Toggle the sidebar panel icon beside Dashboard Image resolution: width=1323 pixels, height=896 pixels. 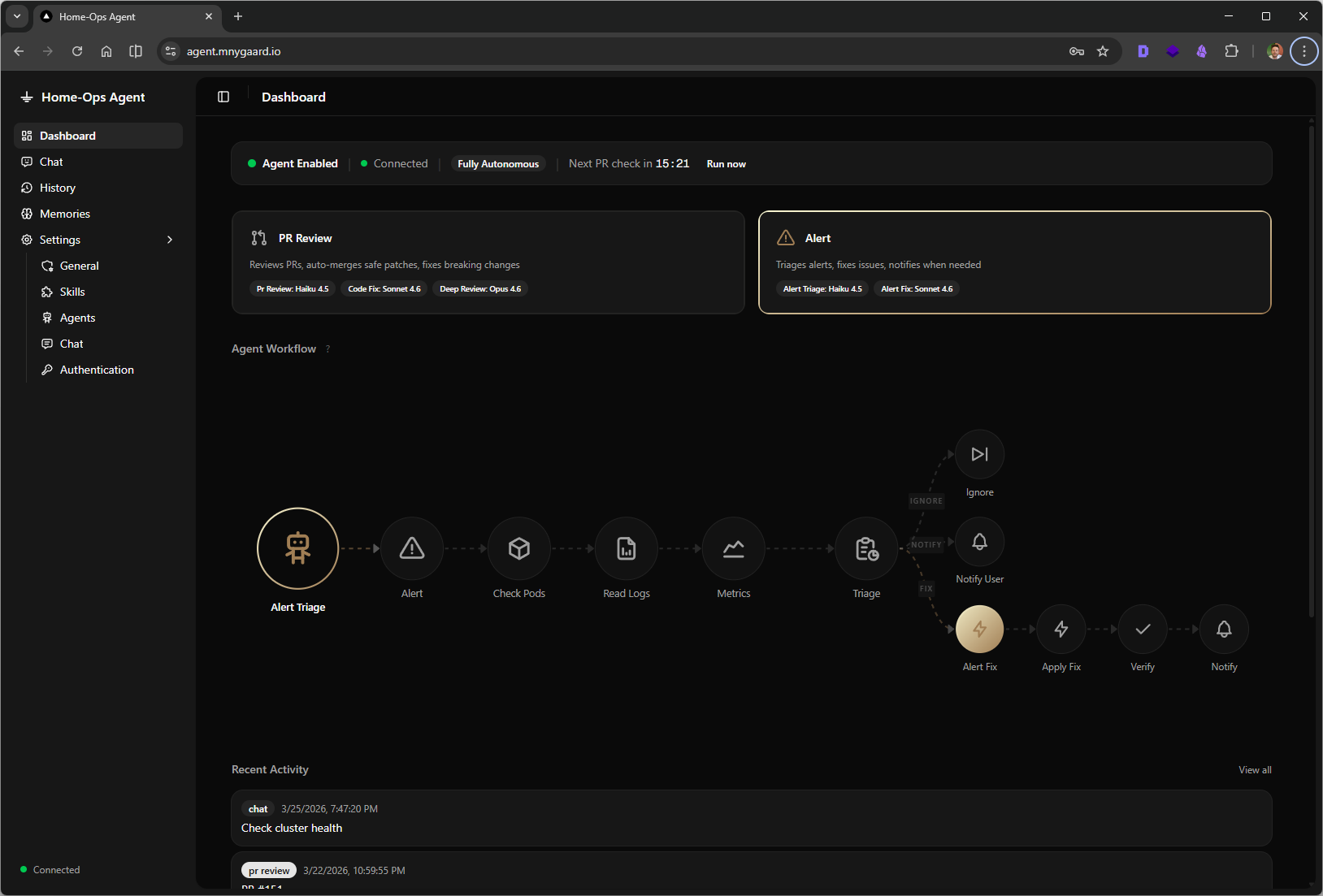point(223,97)
